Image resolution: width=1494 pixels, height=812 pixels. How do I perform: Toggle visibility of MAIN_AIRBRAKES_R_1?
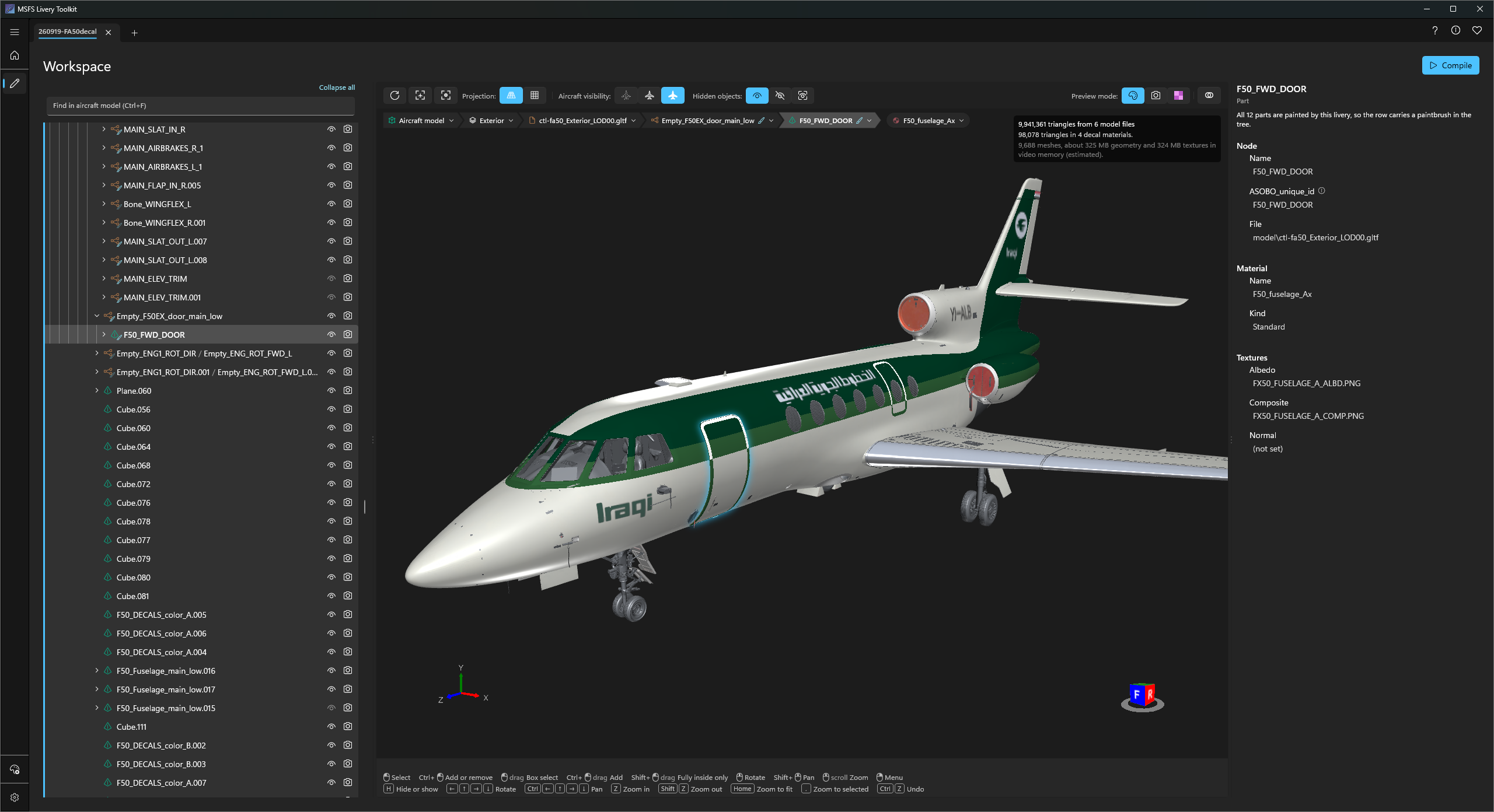pos(331,148)
